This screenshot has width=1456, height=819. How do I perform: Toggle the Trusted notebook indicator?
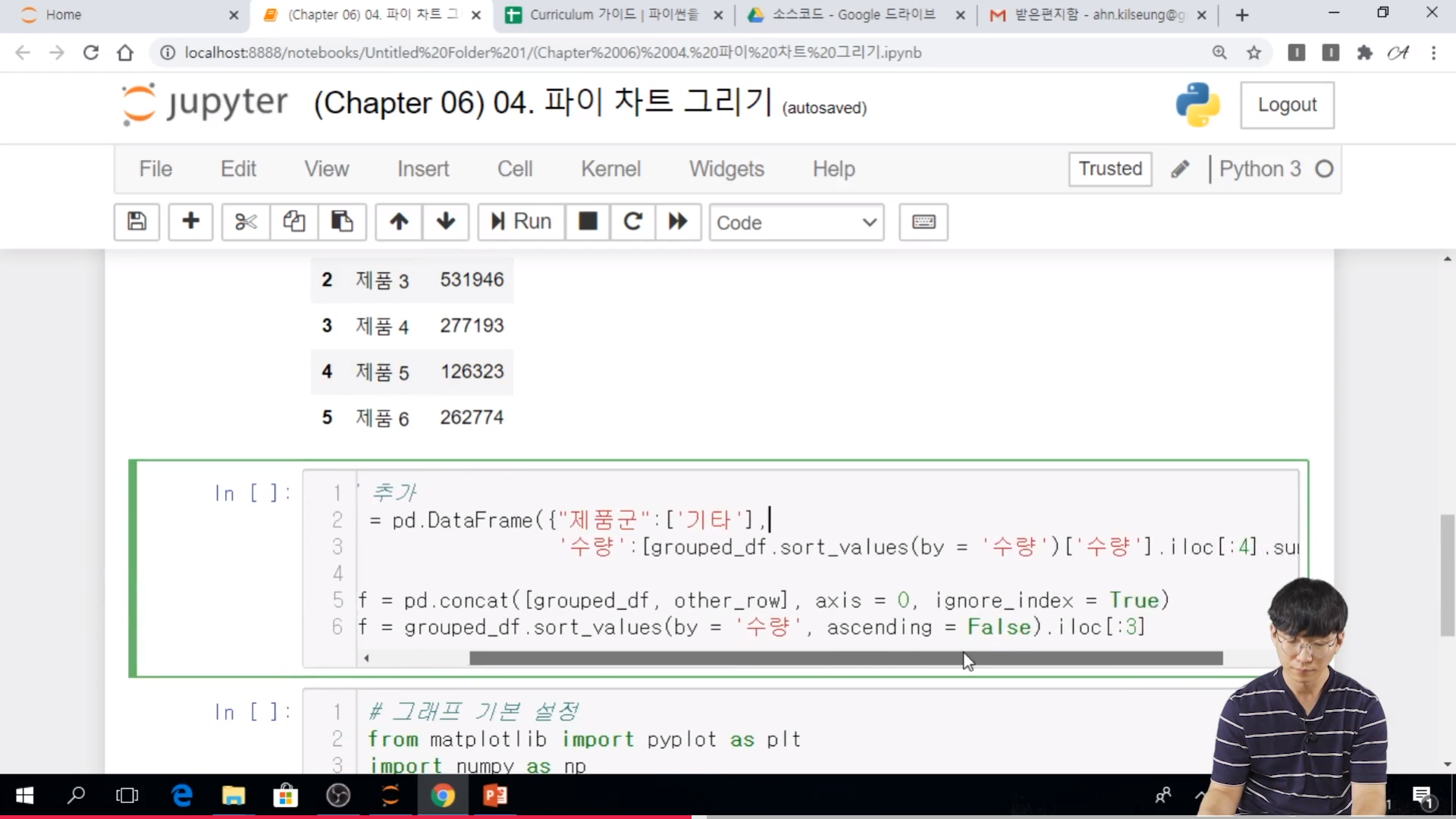click(x=1109, y=168)
